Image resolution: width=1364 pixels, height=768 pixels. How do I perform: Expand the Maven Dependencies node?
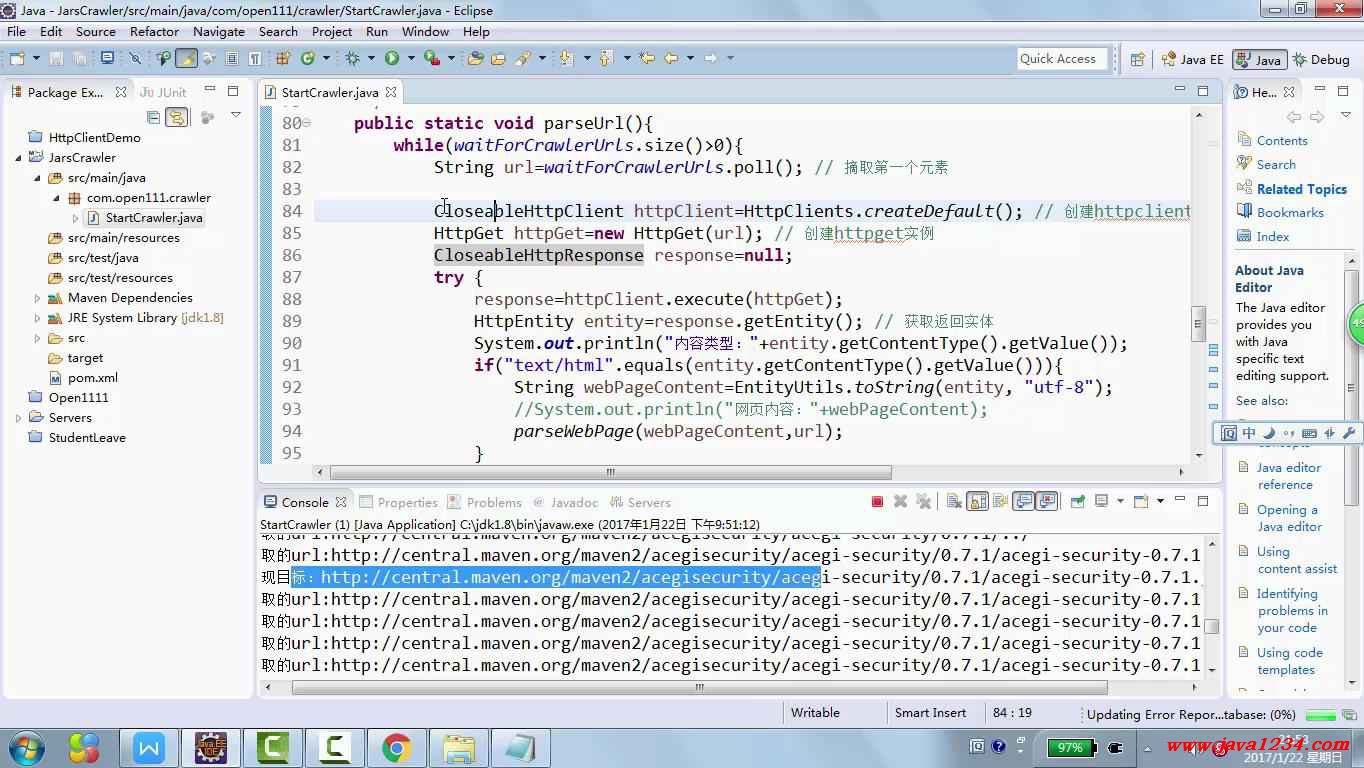tap(37, 298)
